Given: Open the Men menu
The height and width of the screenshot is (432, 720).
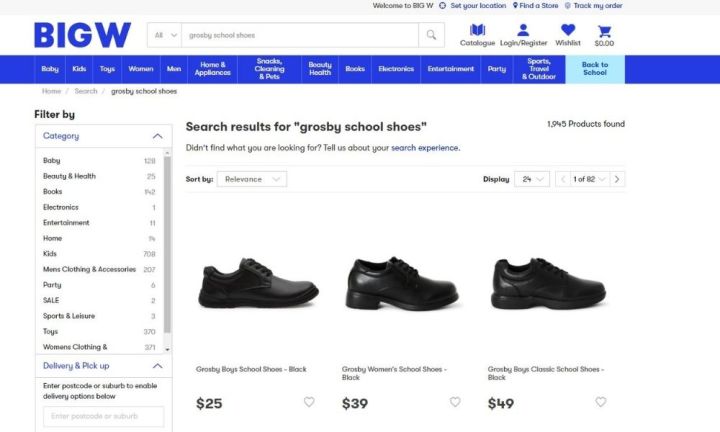Looking at the screenshot, I should tap(174, 69).
